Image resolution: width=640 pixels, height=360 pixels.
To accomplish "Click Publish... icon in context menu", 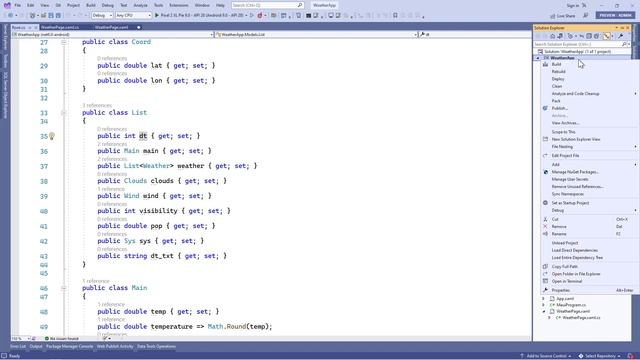I will pos(545,108).
